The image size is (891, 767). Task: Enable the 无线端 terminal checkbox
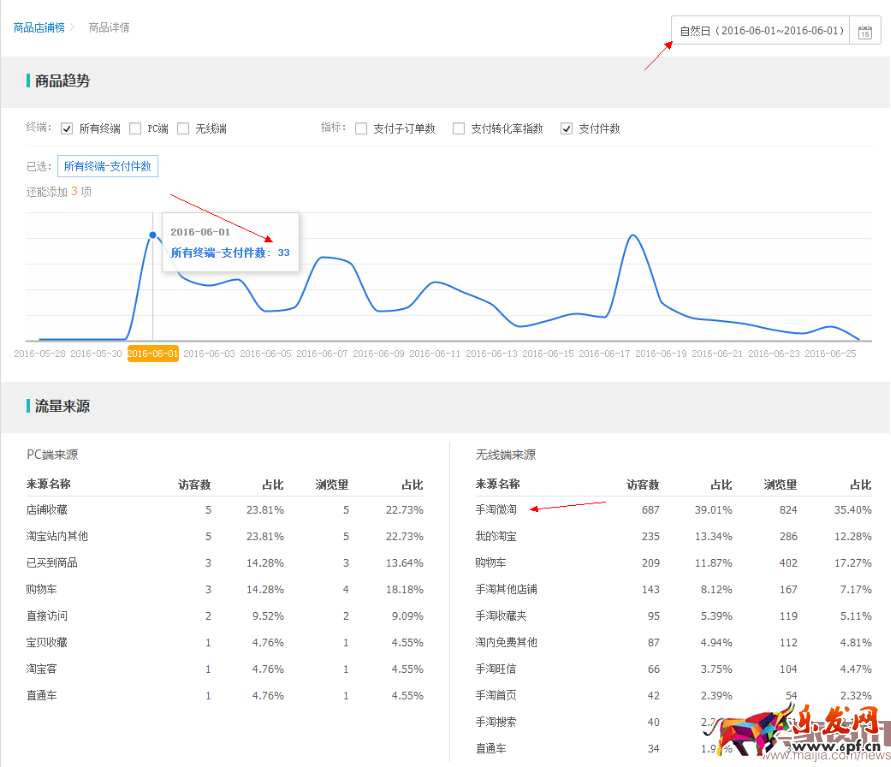pos(183,129)
